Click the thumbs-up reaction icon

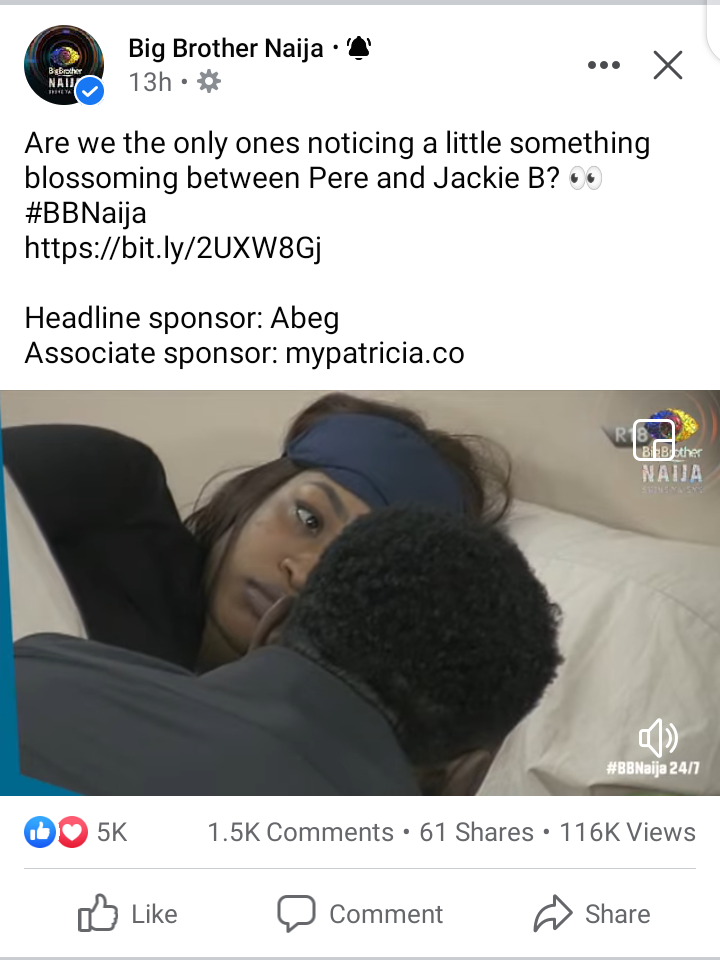(x=40, y=832)
